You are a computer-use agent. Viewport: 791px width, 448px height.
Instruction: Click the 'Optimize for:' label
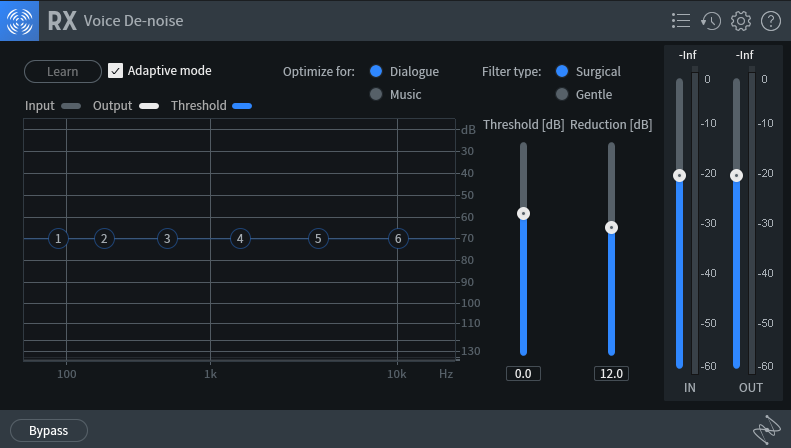pos(318,72)
